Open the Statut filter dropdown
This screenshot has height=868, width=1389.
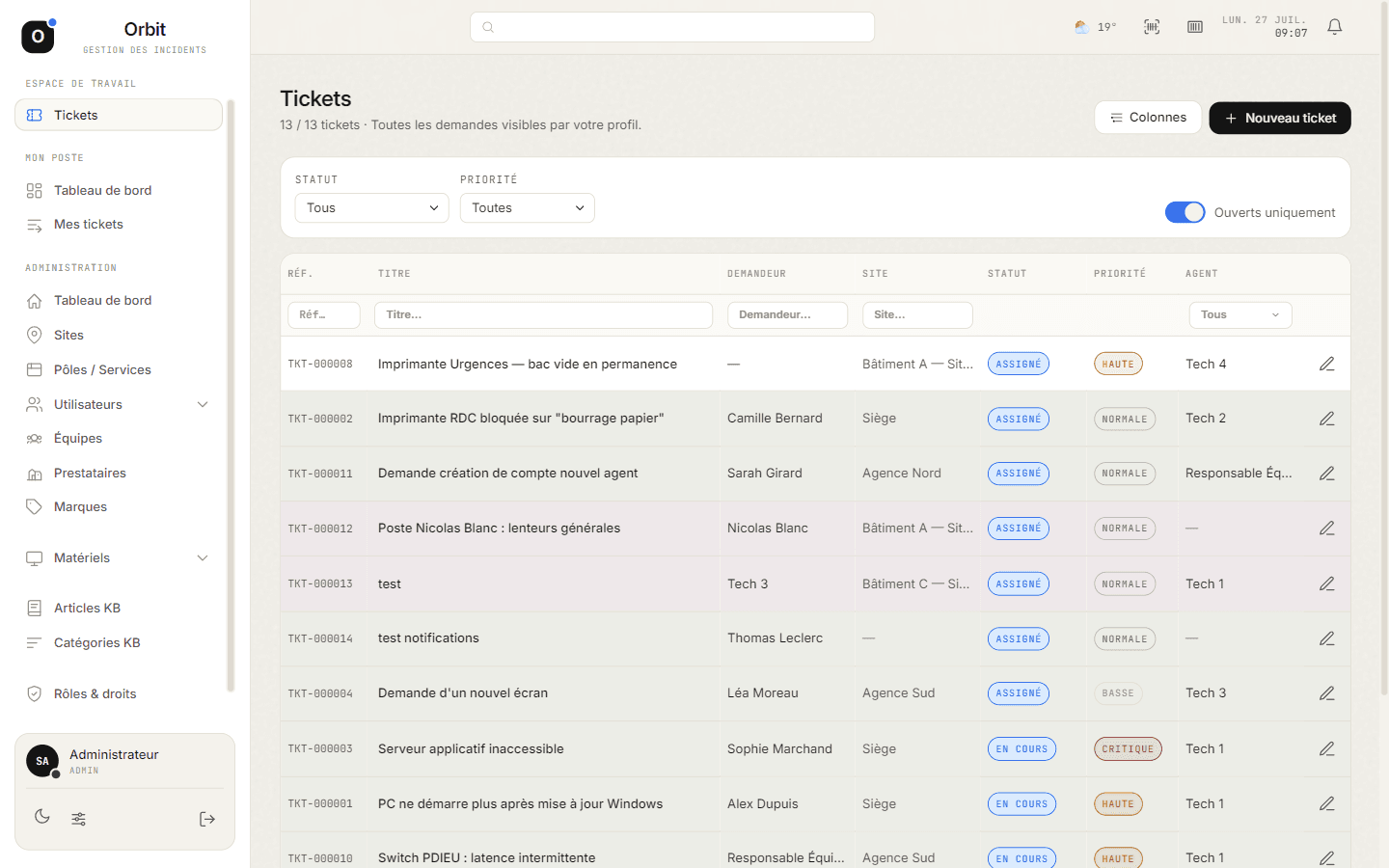coord(372,208)
